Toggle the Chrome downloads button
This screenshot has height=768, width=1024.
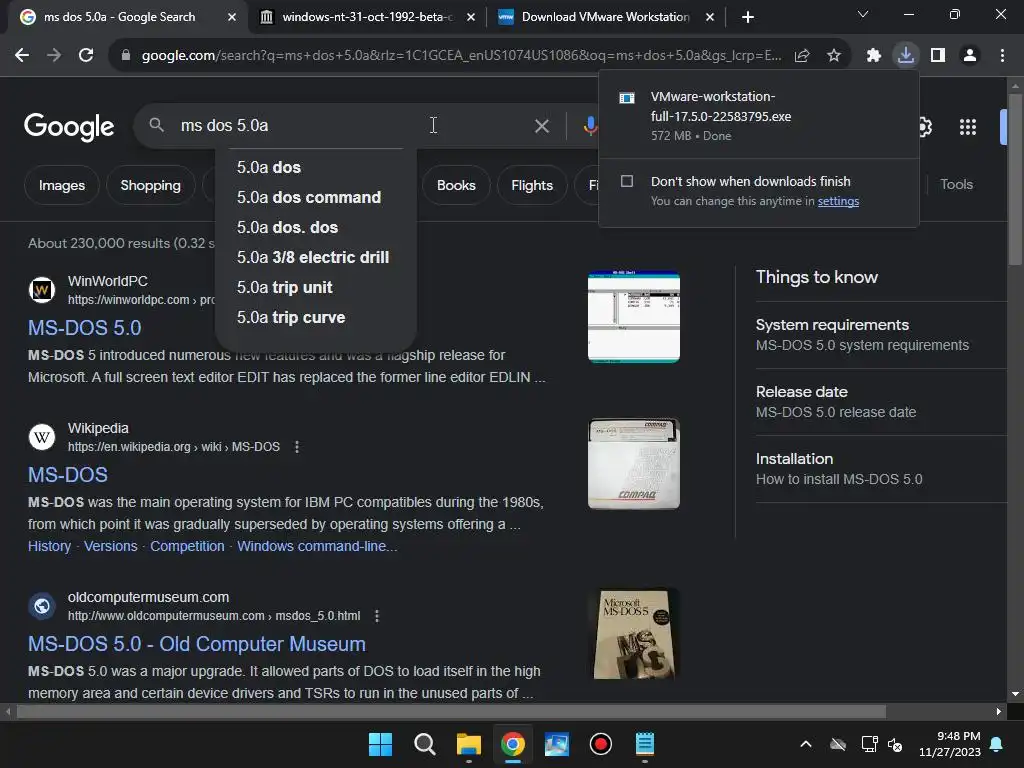tap(906, 56)
